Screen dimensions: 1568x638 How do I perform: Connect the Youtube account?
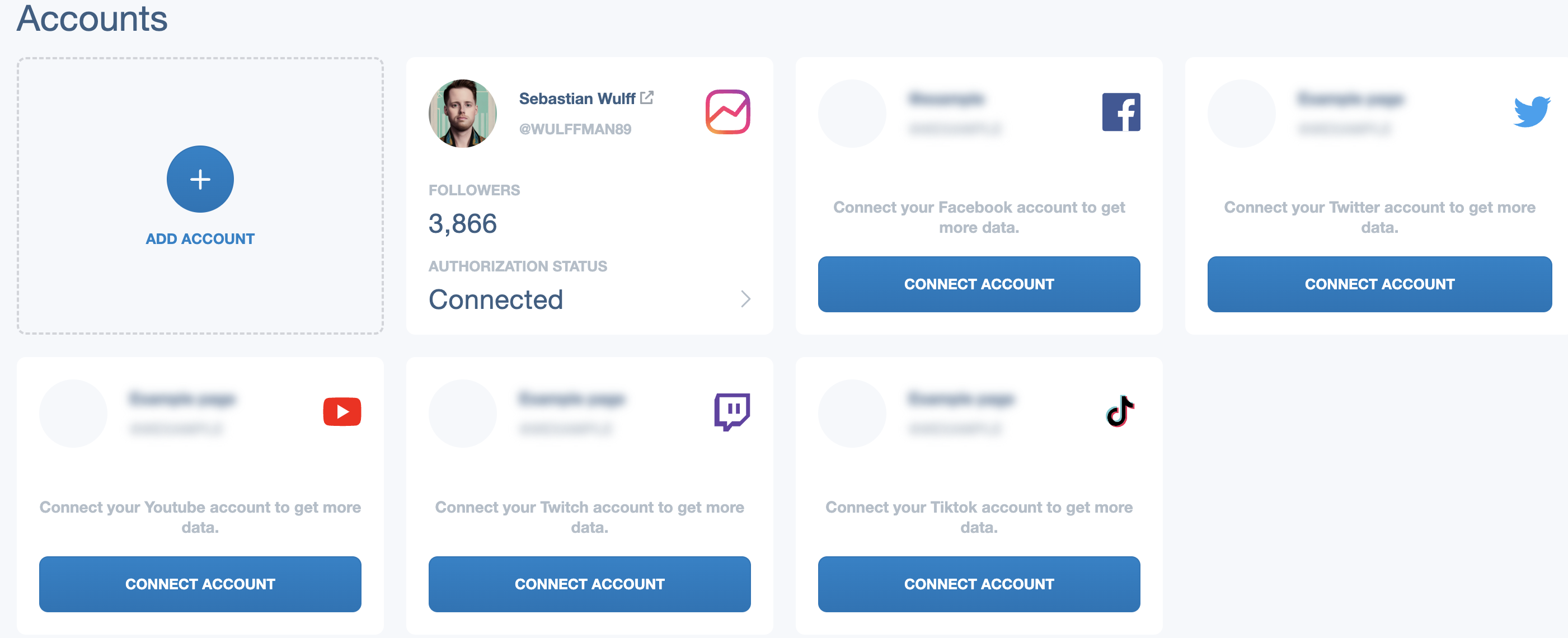click(x=200, y=584)
